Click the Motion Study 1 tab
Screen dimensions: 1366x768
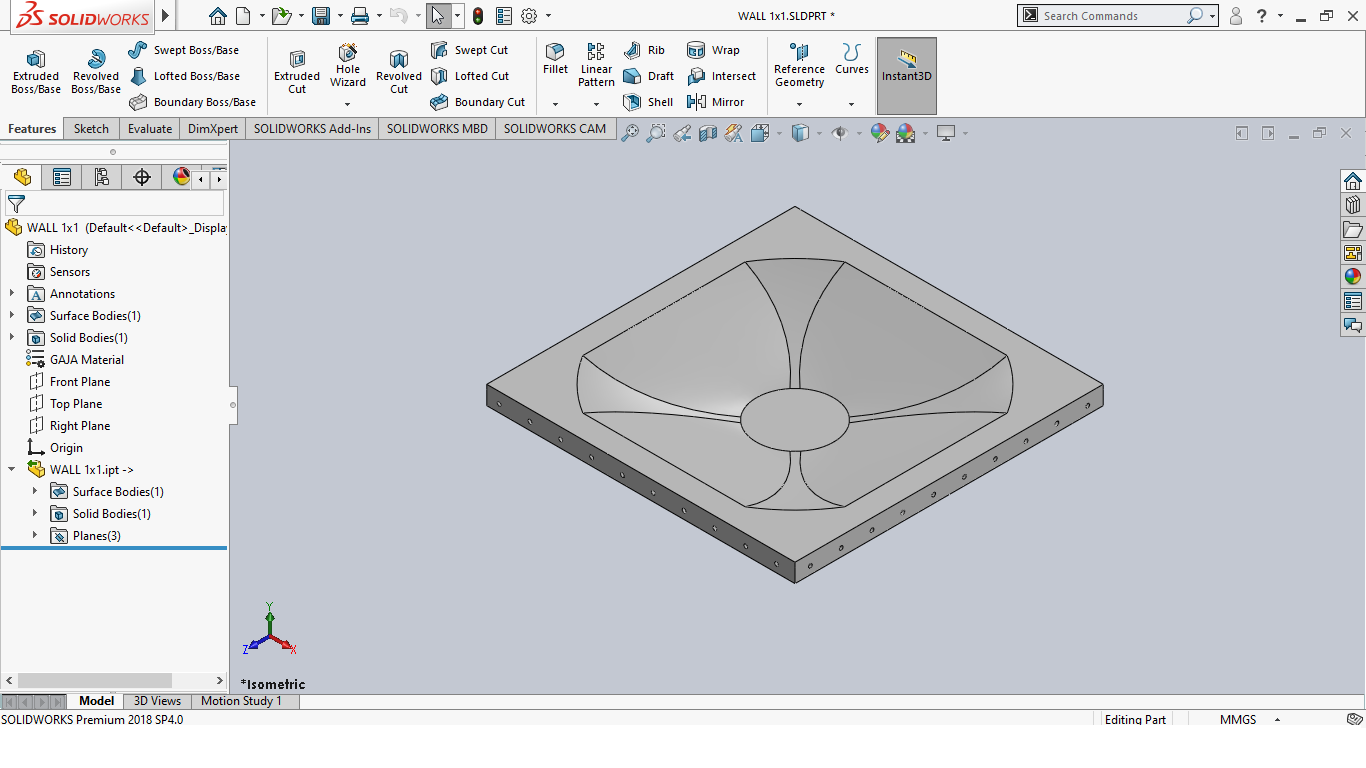pyautogui.click(x=241, y=701)
